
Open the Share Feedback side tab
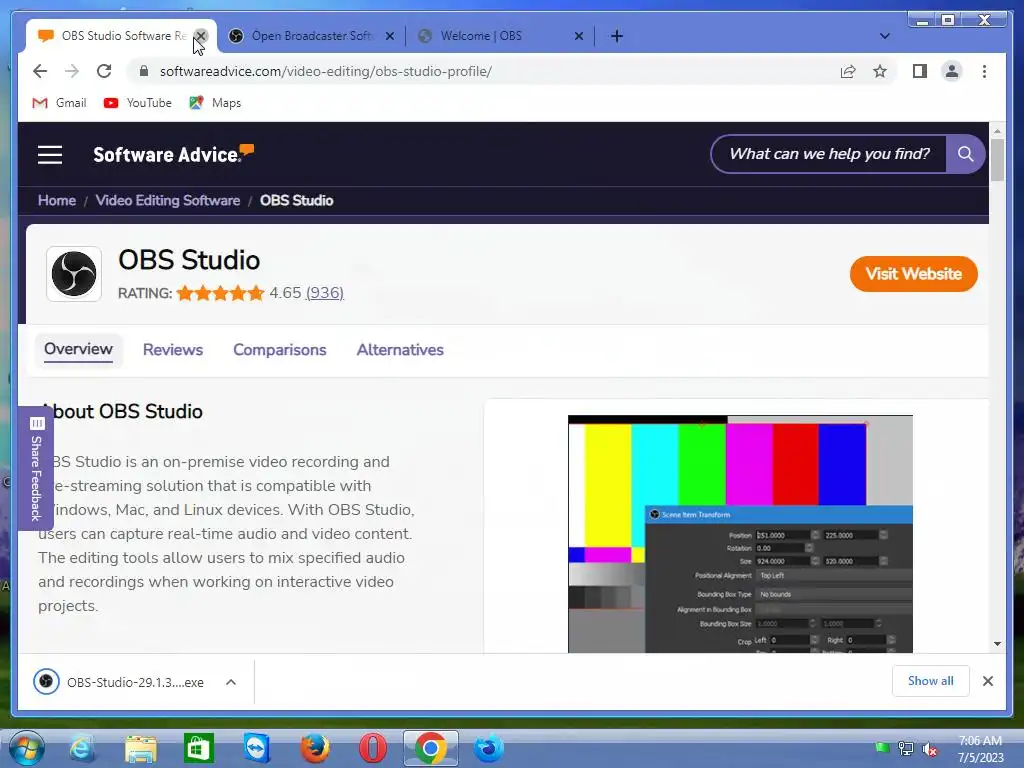pos(36,468)
